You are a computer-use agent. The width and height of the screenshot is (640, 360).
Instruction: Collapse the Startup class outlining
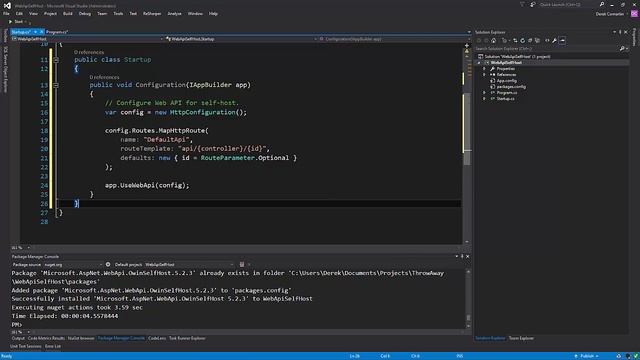56,60
